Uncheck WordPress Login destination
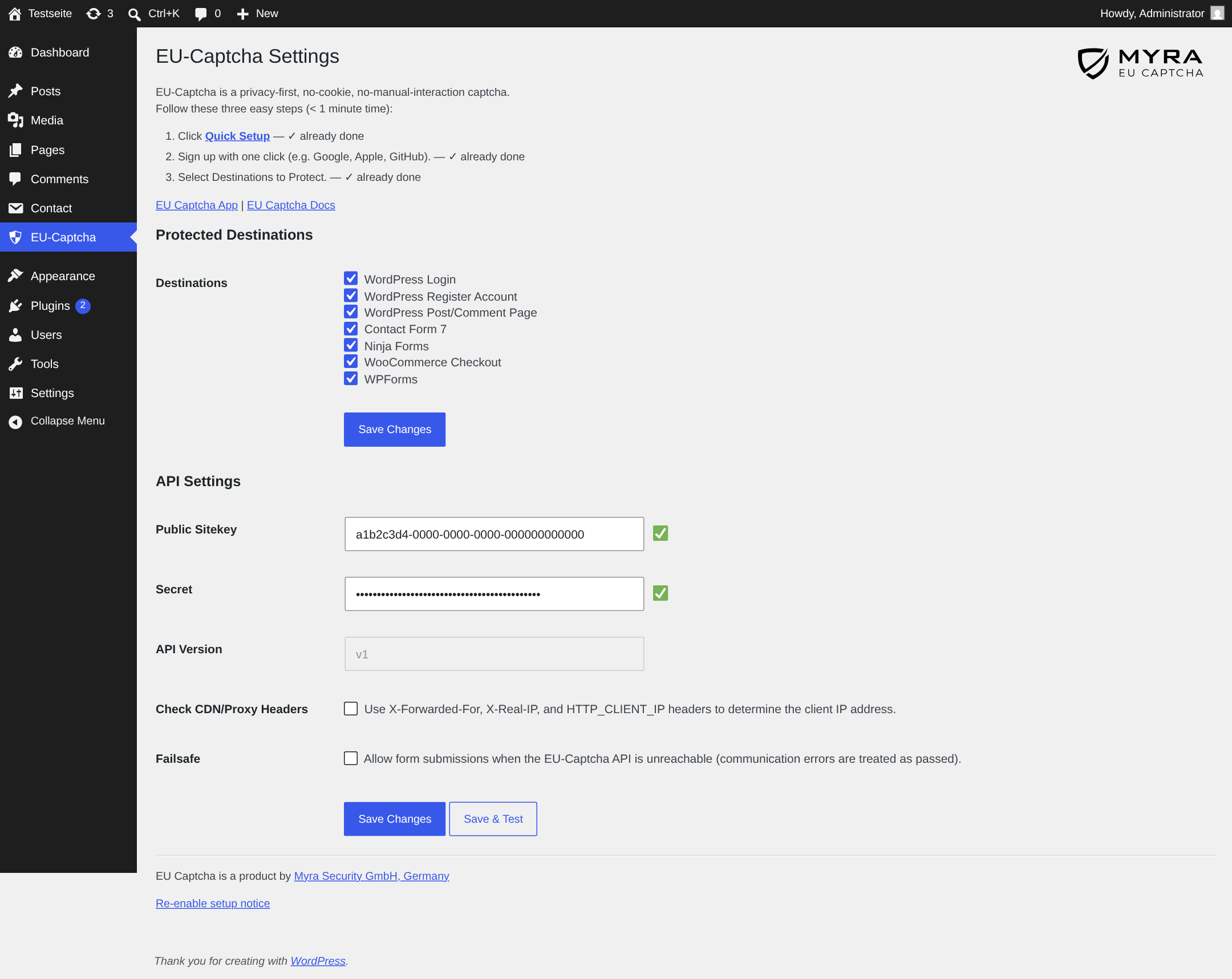The image size is (1232, 979). tap(351, 279)
